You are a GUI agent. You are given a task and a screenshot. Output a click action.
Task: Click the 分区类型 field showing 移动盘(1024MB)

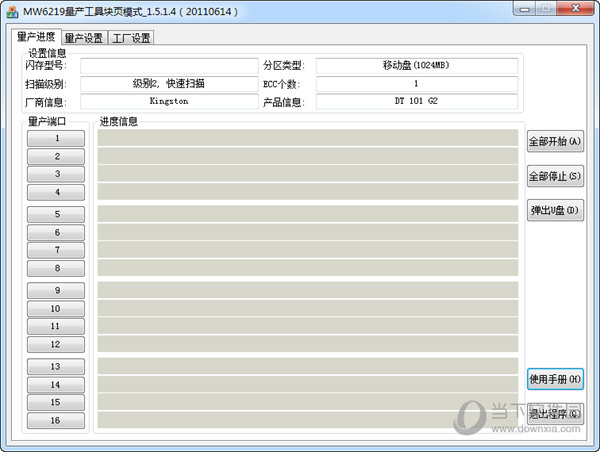[417, 65]
